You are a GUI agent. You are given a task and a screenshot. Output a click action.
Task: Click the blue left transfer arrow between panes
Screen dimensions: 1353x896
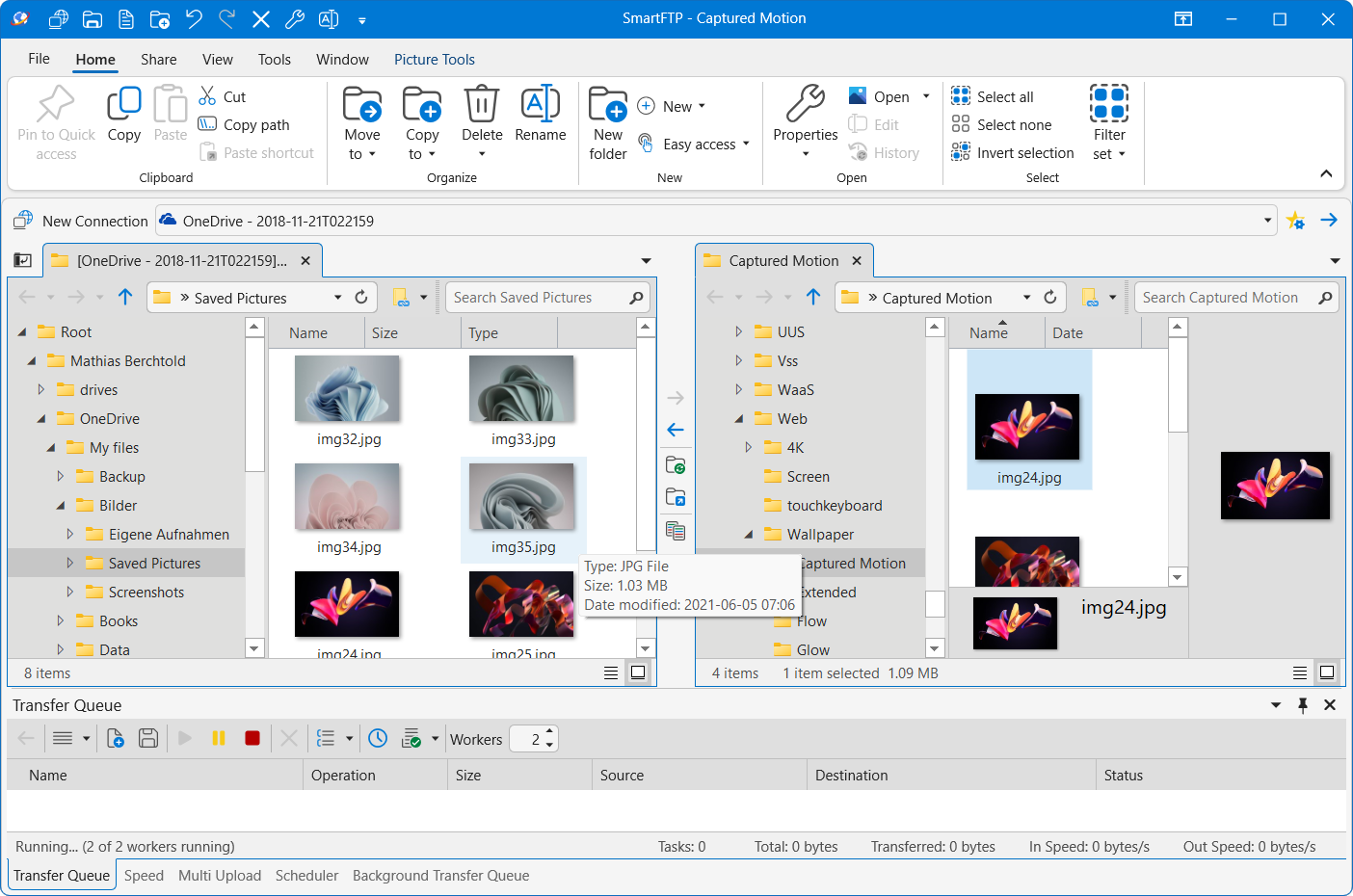pos(676,430)
